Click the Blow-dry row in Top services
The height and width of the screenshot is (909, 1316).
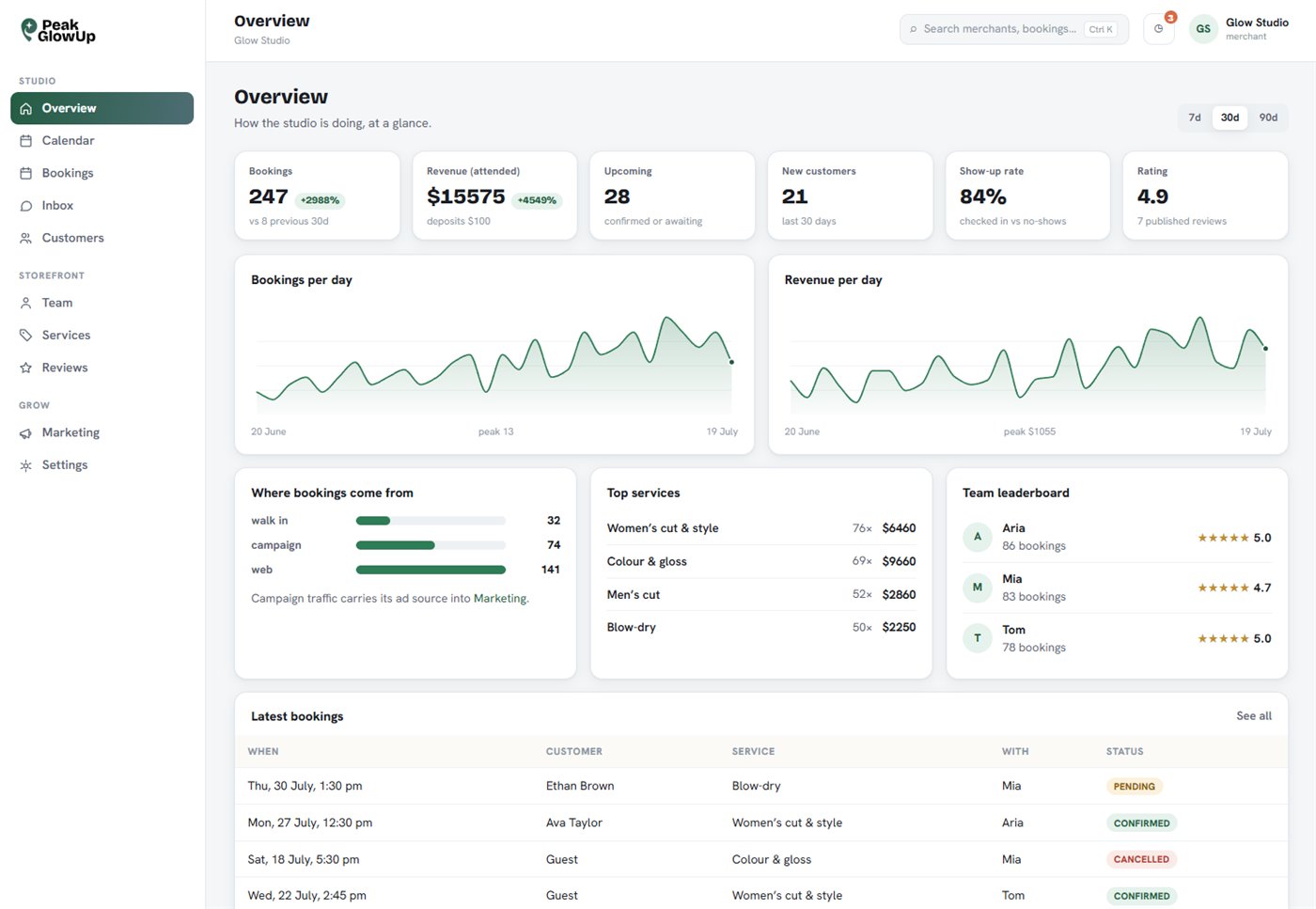[x=761, y=627]
